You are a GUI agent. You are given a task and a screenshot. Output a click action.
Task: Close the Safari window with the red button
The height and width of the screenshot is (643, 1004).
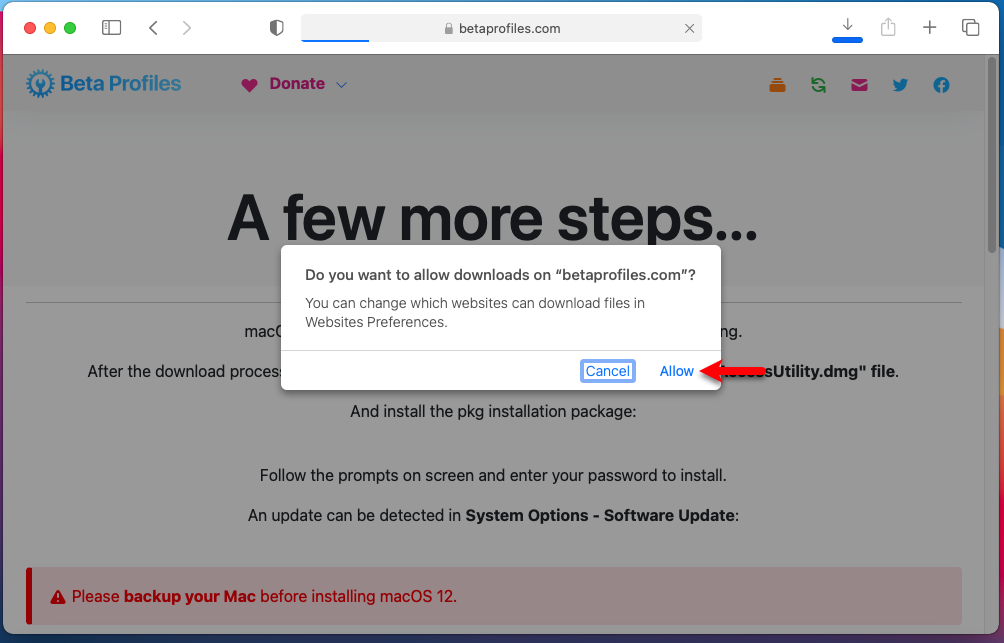pos(29,28)
